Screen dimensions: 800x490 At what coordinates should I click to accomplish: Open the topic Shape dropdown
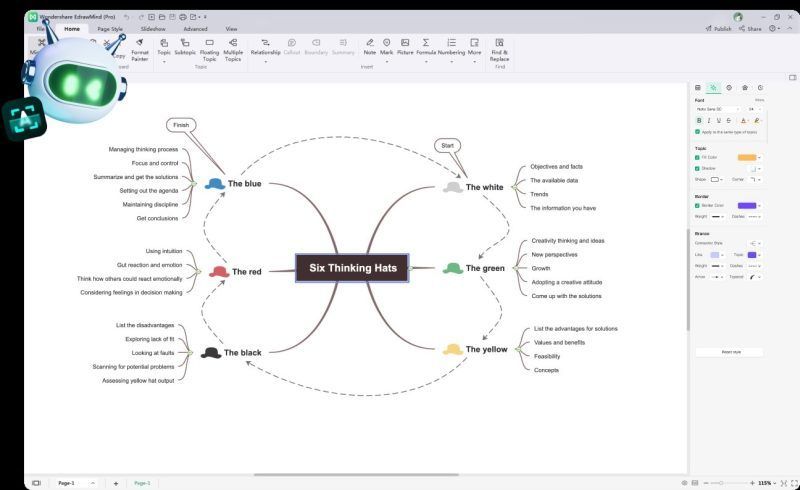[717, 180]
